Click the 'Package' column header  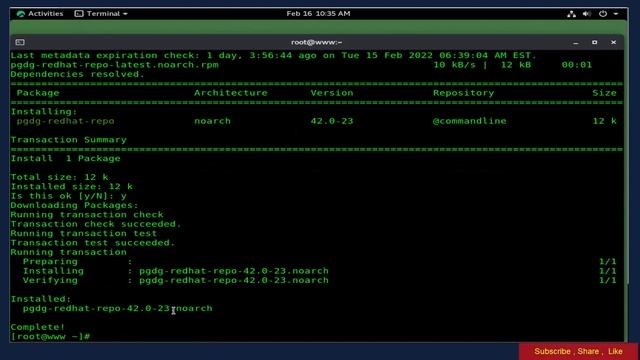click(38, 93)
